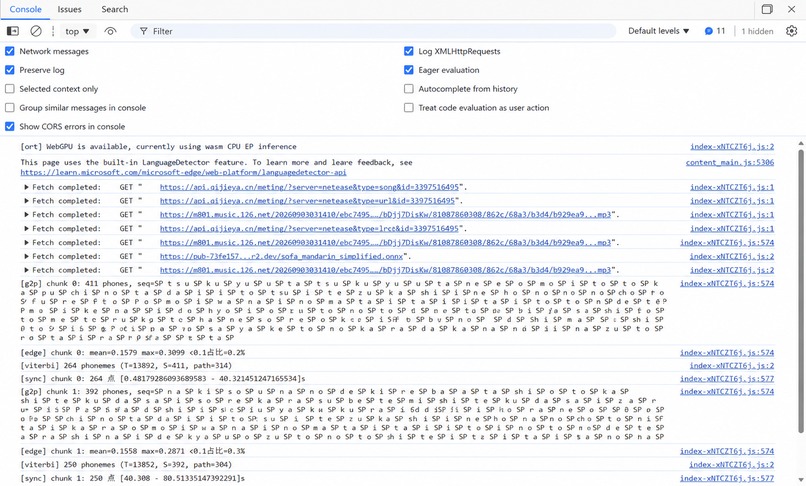Click the console's vertical scrollbar thumb

coord(801,291)
